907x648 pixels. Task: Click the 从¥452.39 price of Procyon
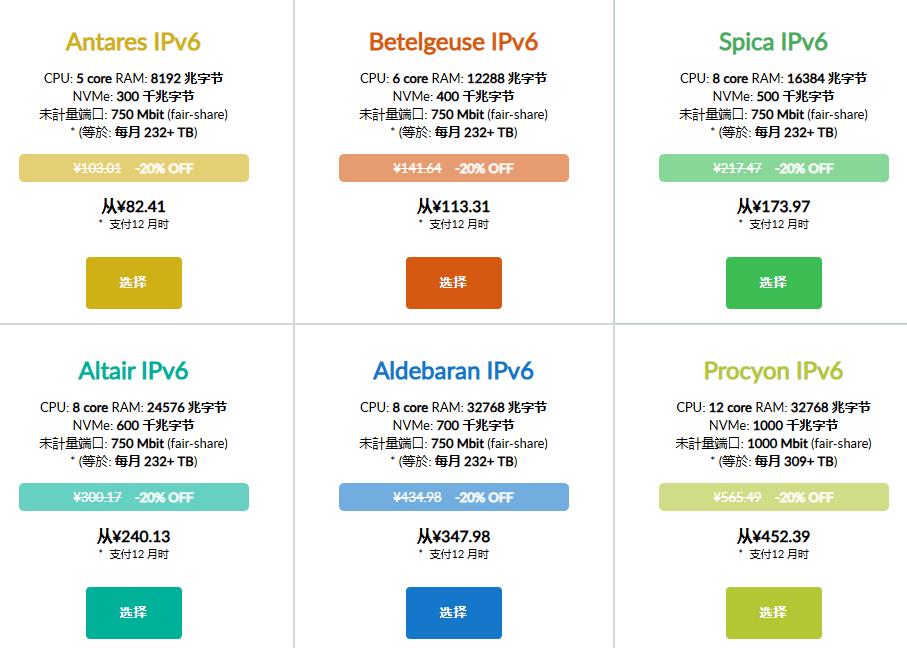[x=773, y=536]
